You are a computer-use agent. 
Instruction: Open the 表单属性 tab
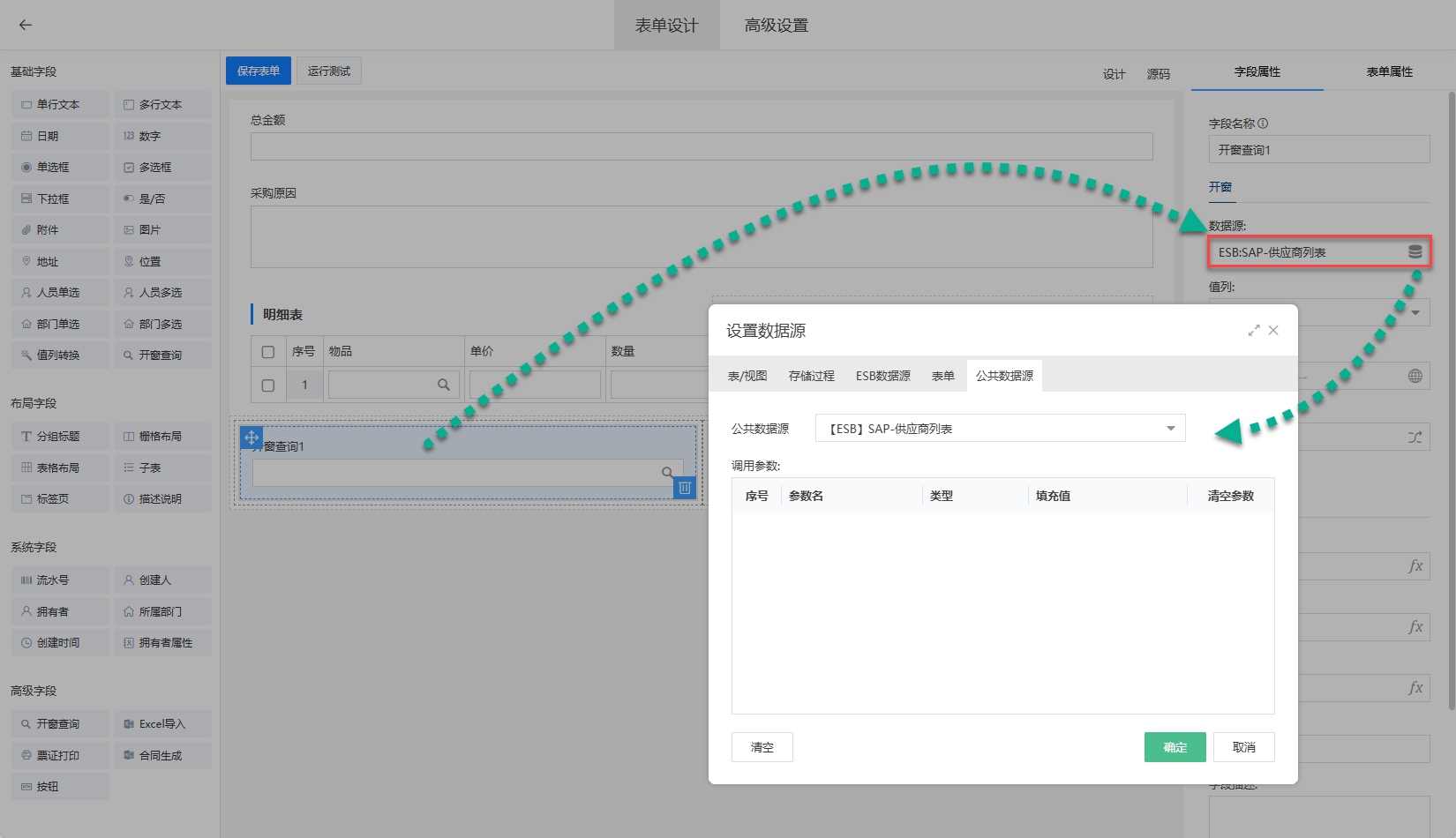(1389, 72)
